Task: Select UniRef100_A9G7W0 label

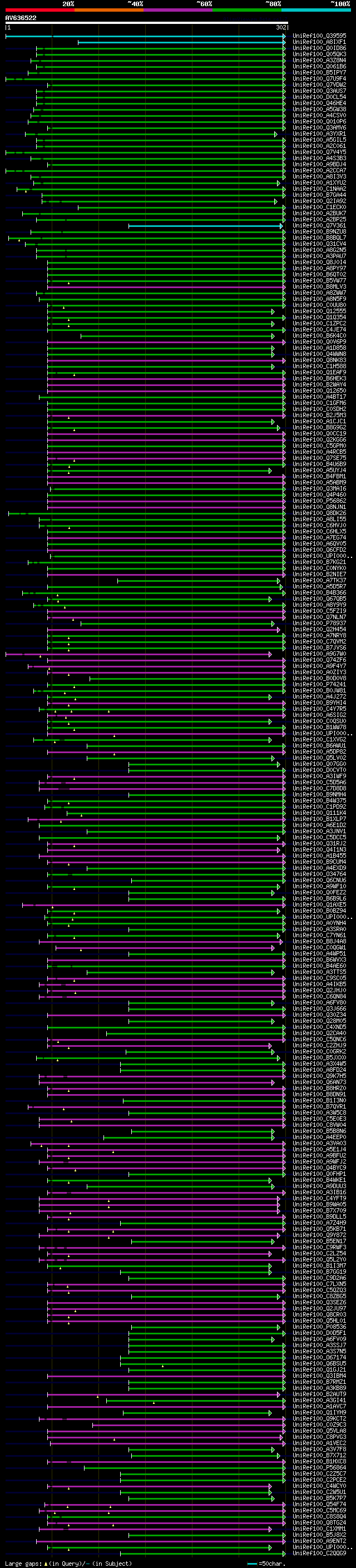Action: tap(319, 654)
